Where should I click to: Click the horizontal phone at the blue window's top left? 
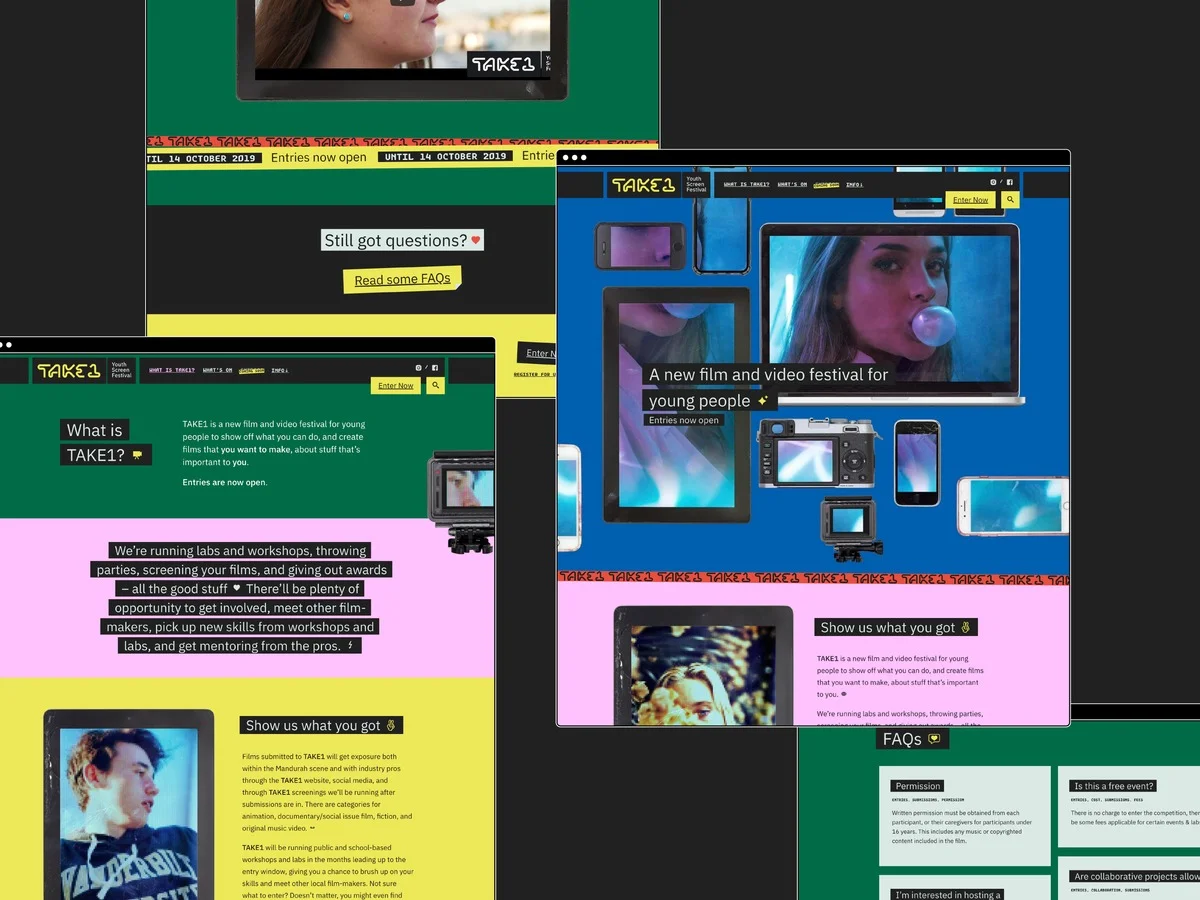640,246
